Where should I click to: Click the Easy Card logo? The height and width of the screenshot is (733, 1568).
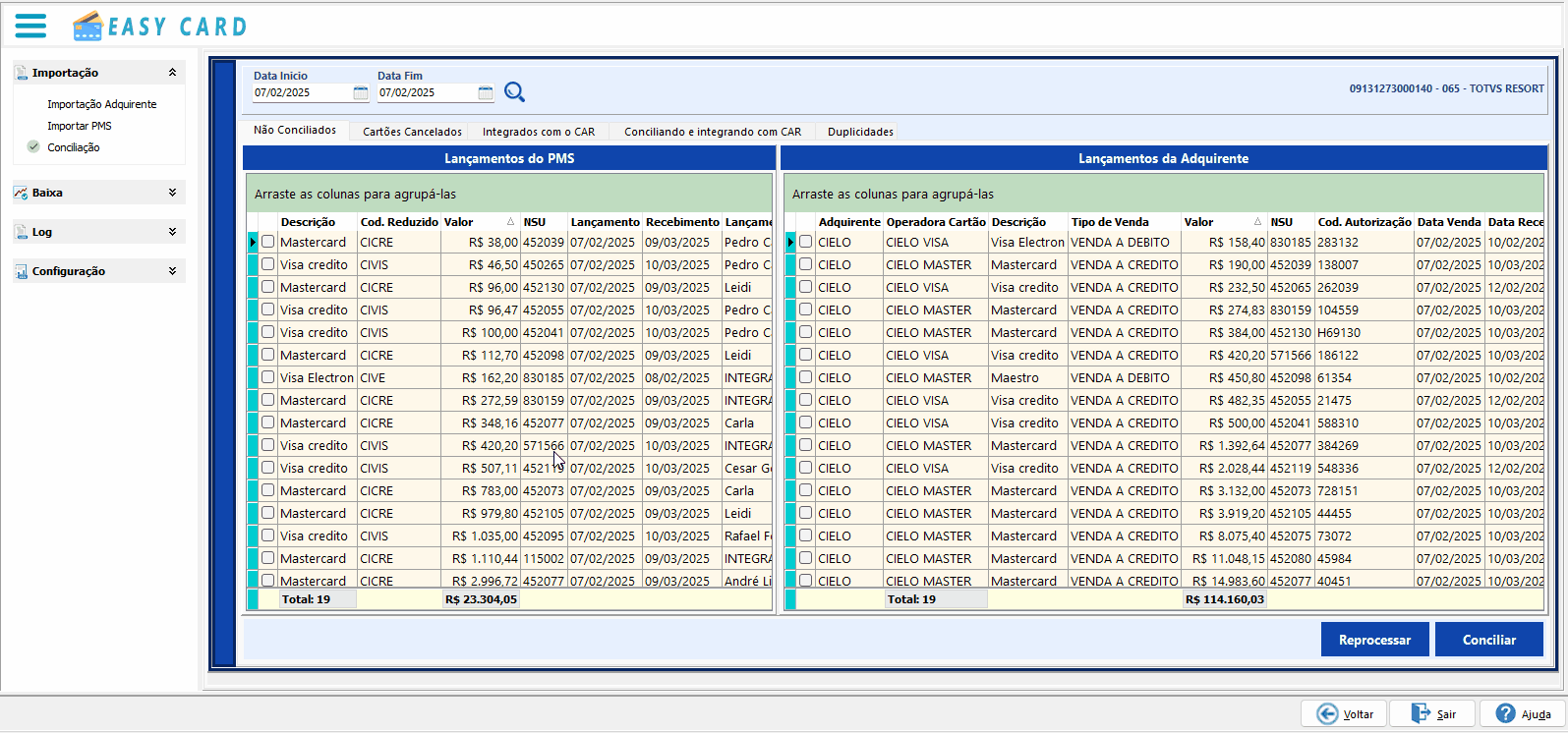tap(159, 27)
